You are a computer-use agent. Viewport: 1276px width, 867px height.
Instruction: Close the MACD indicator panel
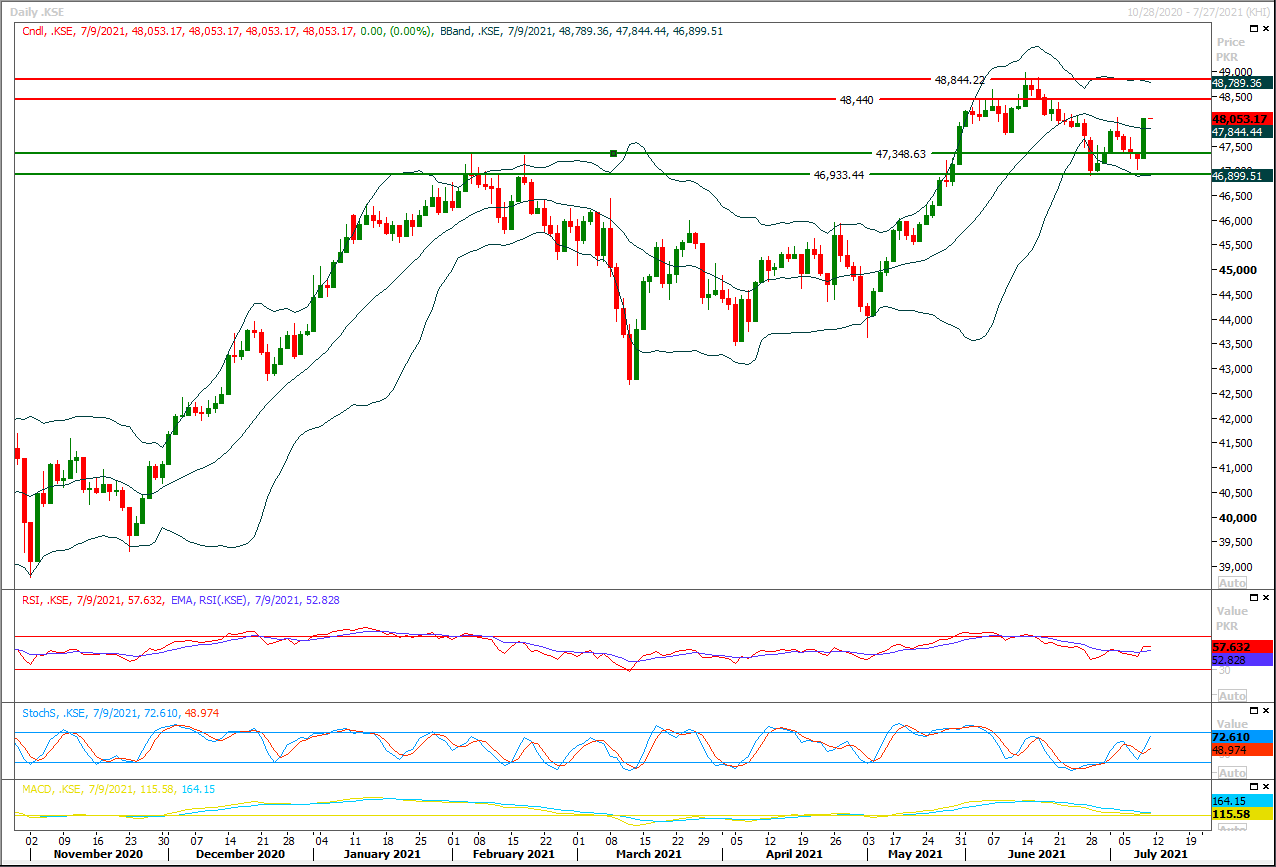click(x=1266, y=787)
